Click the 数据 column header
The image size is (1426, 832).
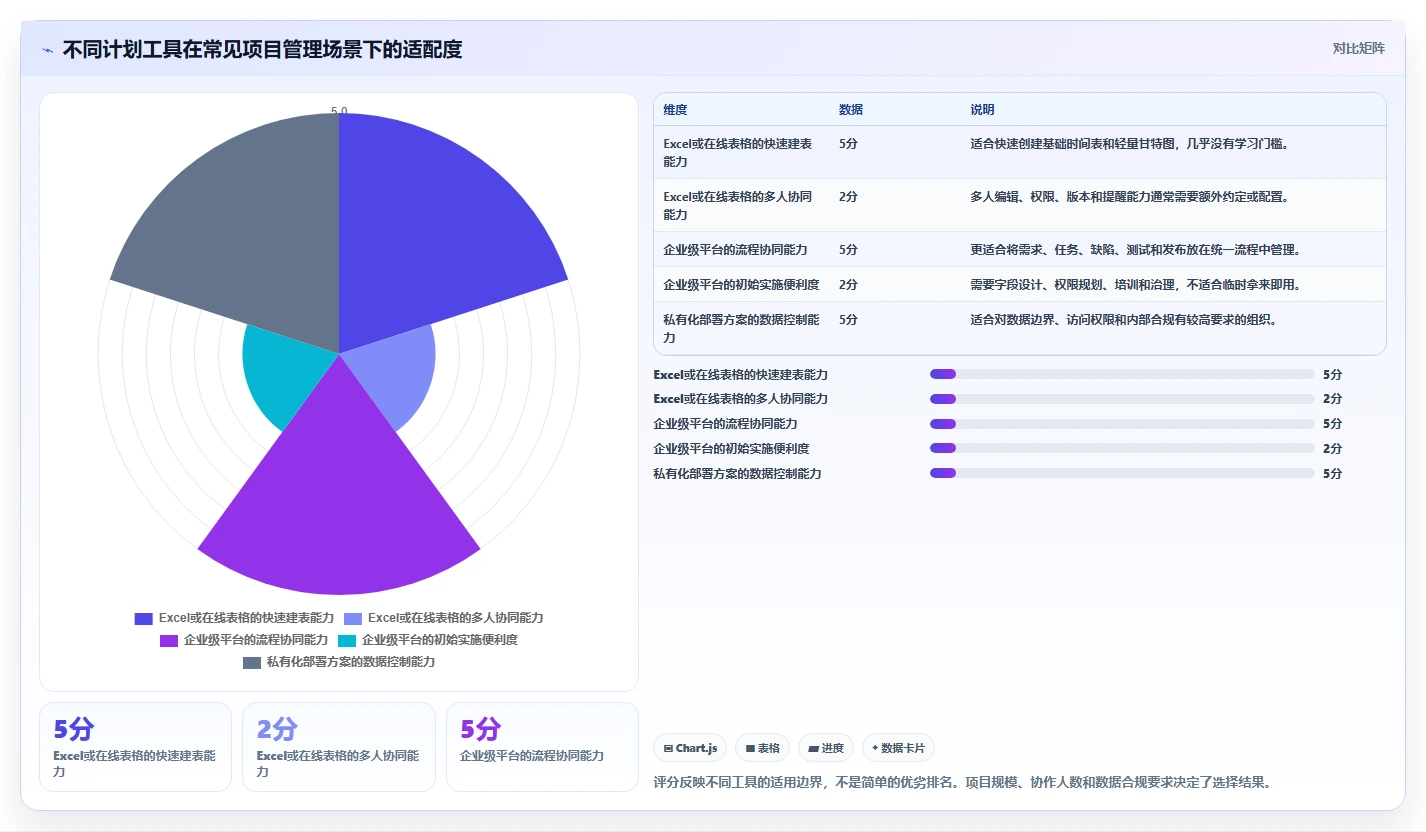point(851,110)
